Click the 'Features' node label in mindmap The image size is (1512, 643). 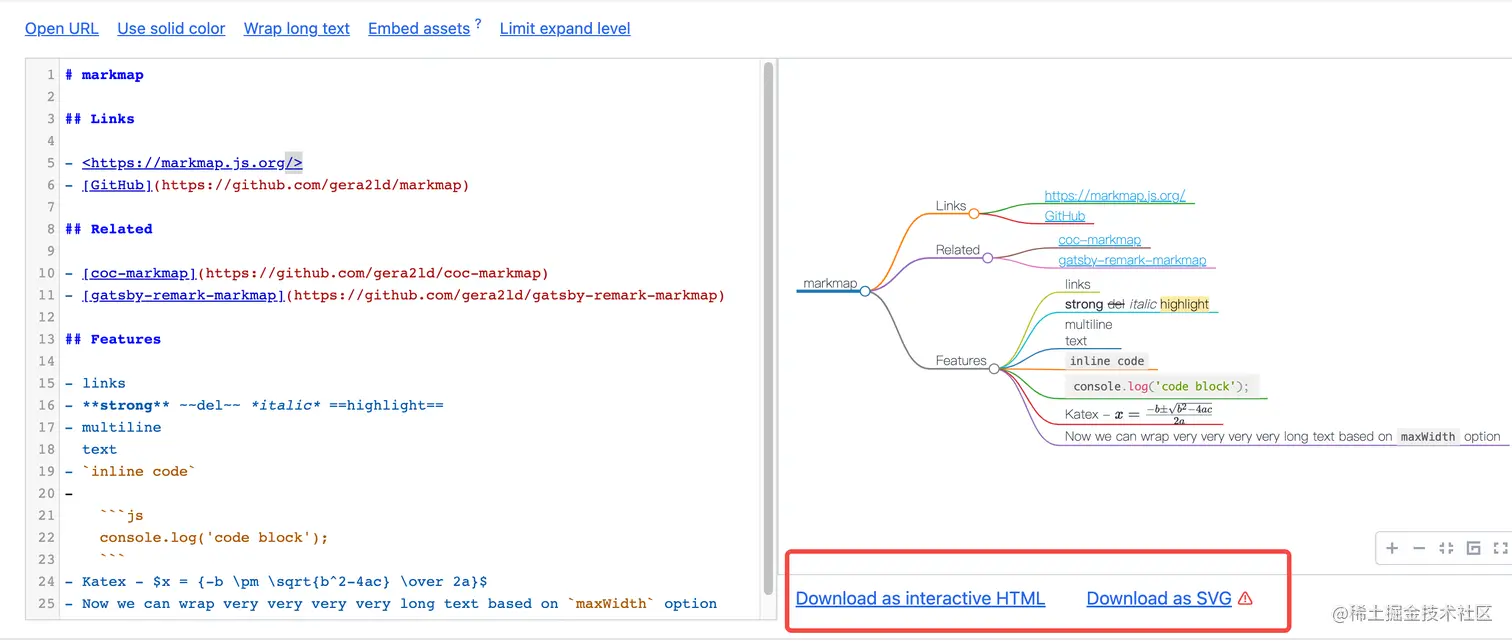[x=961, y=360]
